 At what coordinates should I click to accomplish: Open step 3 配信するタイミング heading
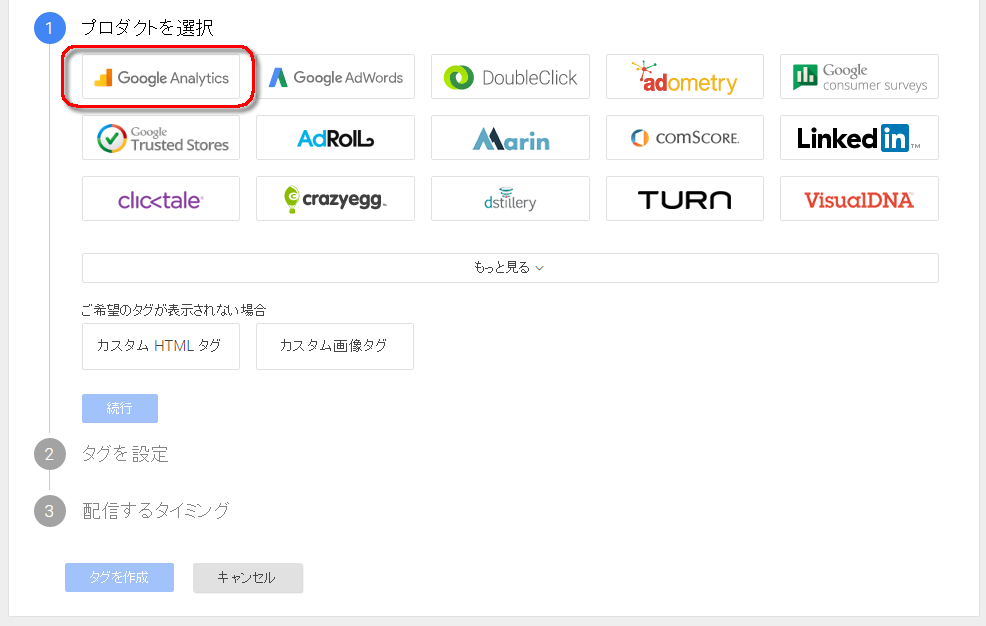click(156, 510)
